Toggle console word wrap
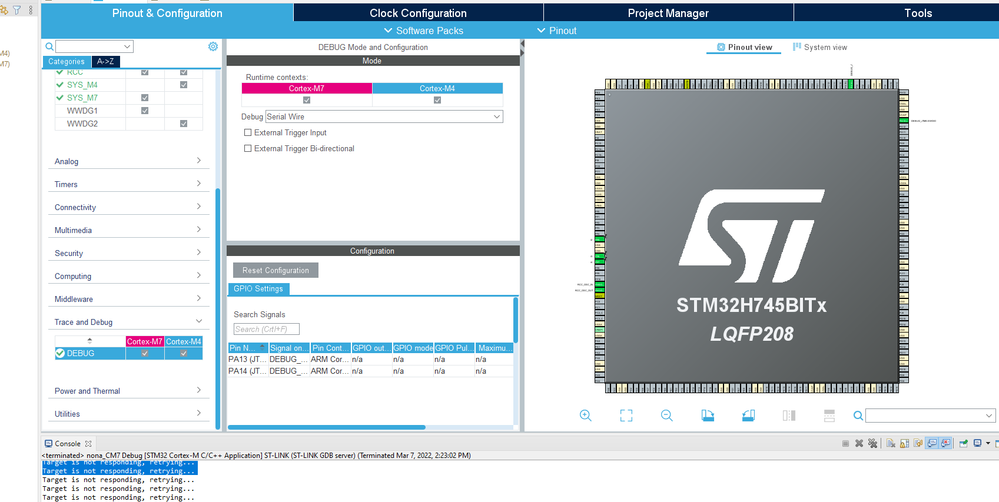This screenshot has height=502, width=999. [918, 443]
